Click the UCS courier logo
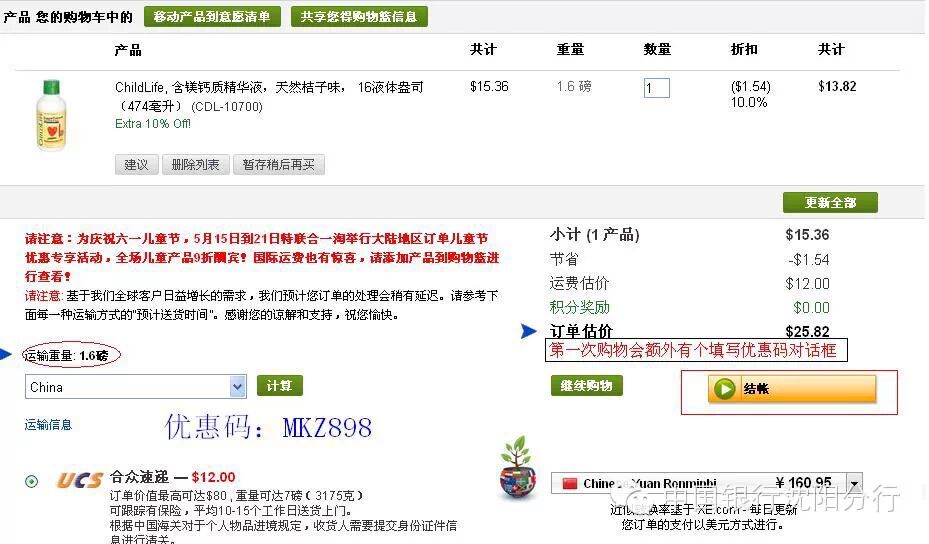This screenshot has width=929, height=544. pos(80,479)
